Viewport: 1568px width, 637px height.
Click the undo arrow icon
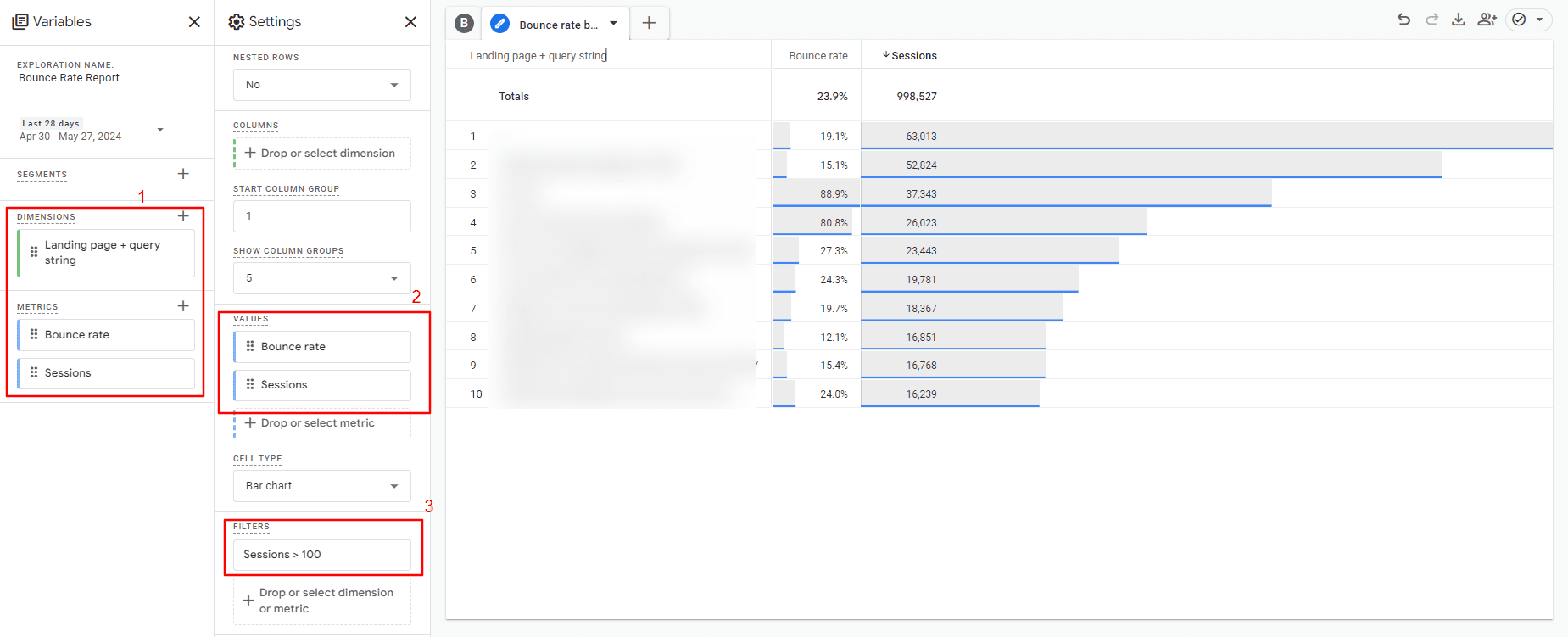[x=1403, y=20]
